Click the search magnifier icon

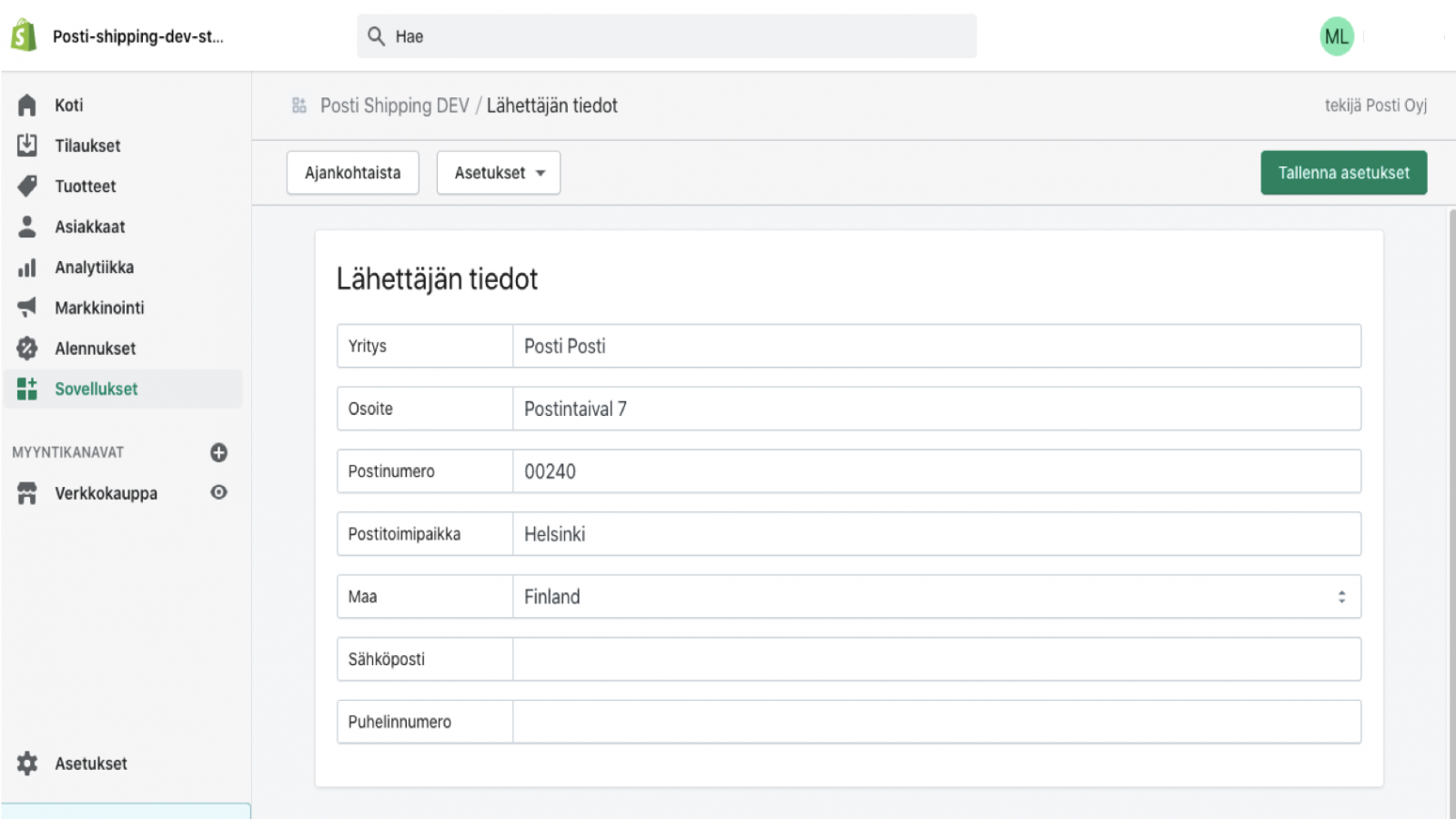pyautogui.click(x=376, y=36)
